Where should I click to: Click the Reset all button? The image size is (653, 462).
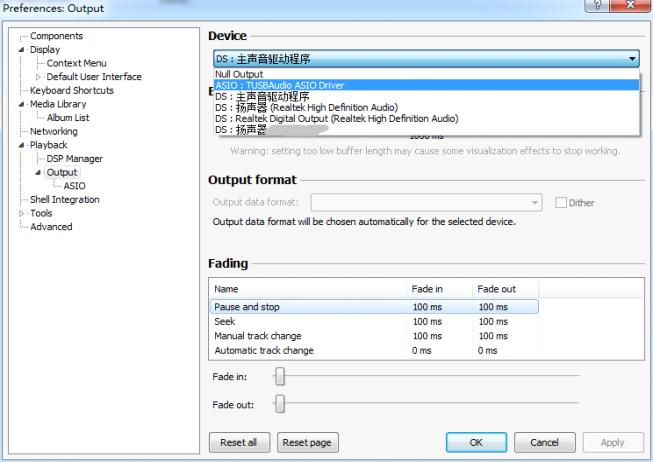pyautogui.click(x=238, y=442)
